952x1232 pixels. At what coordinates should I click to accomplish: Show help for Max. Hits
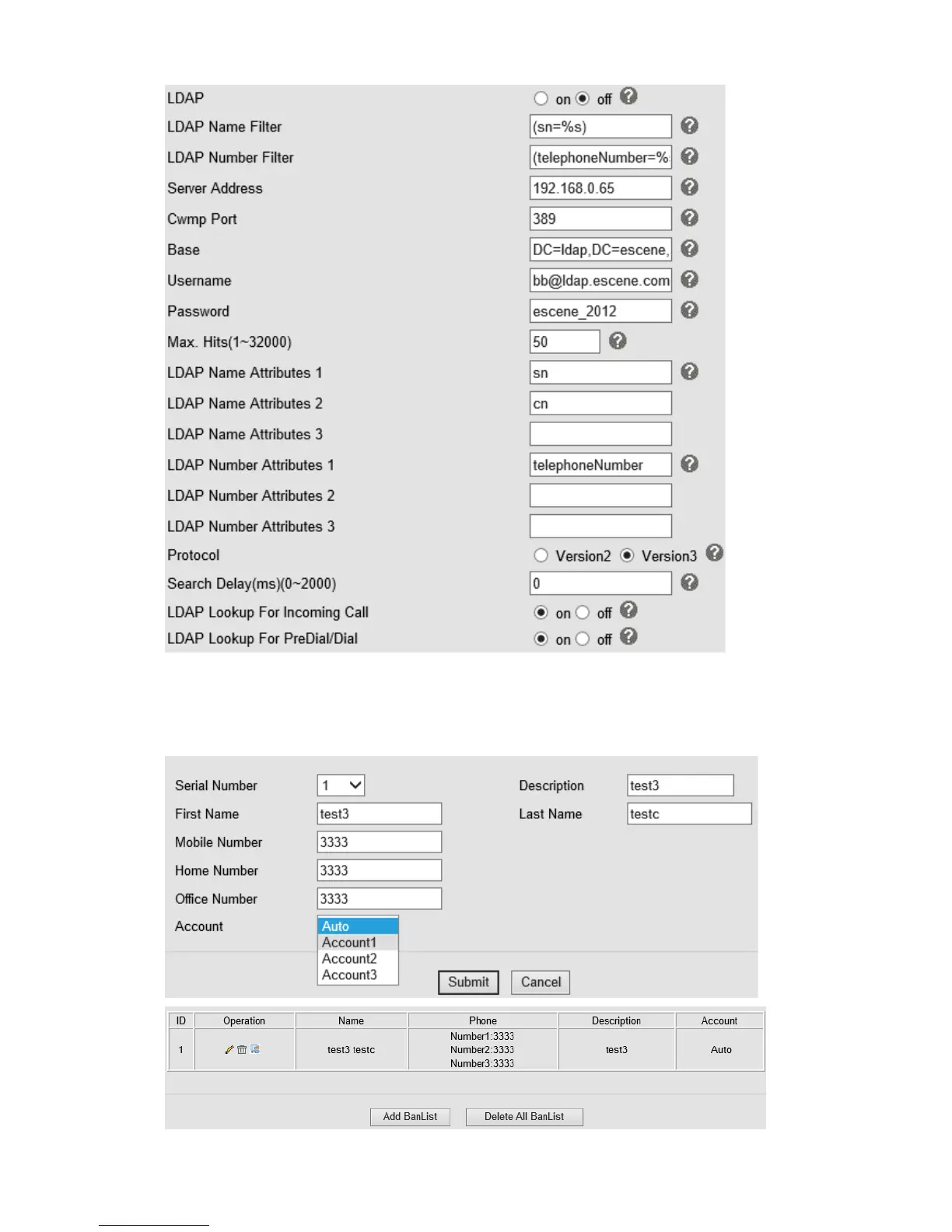[x=618, y=341]
